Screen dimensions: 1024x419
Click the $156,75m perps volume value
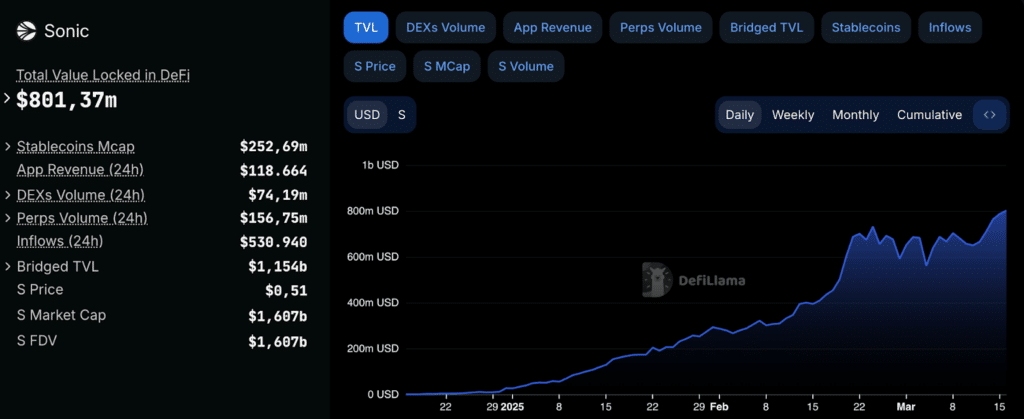pyautogui.click(x=274, y=218)
